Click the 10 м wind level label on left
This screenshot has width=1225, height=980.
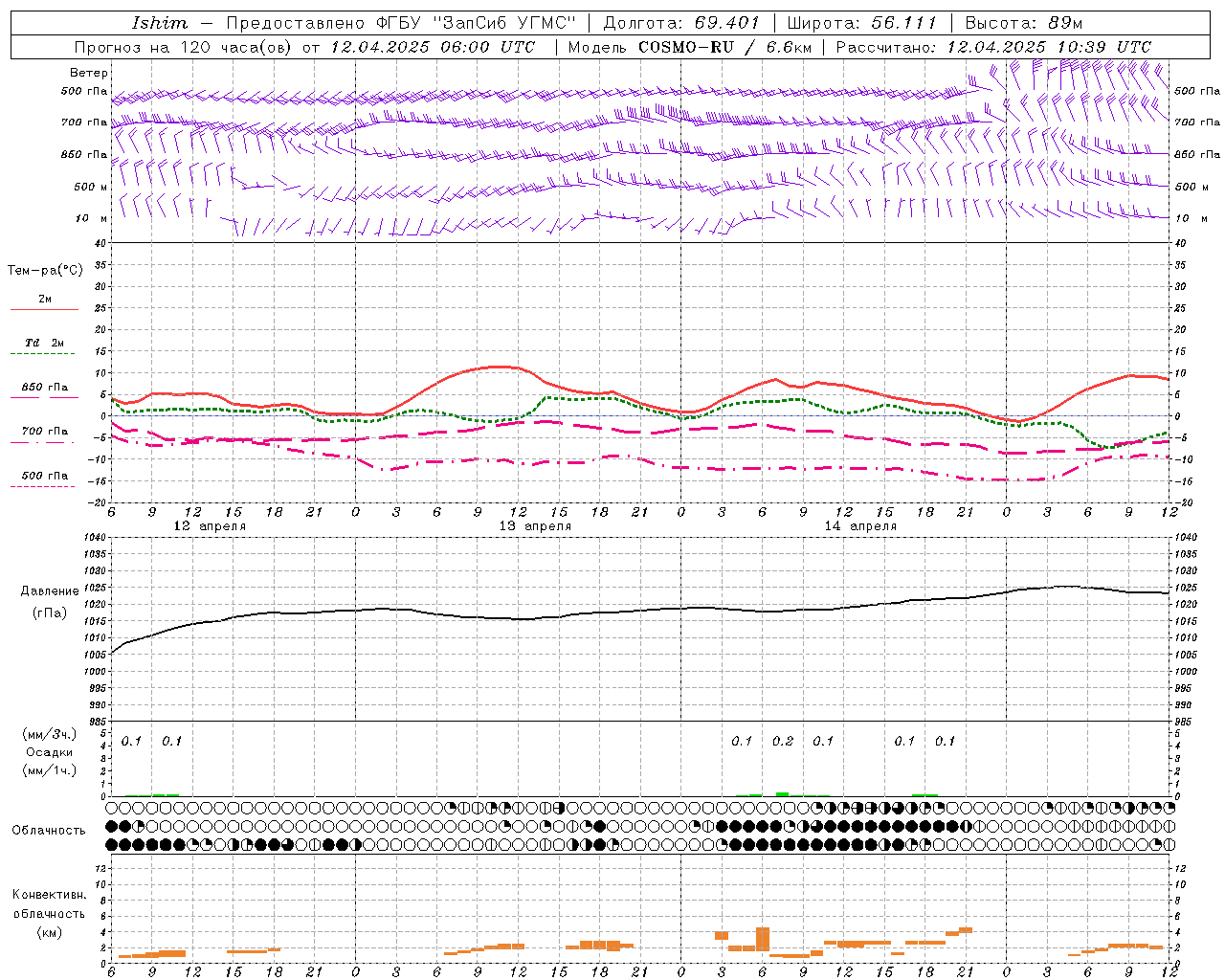(92, 218)
